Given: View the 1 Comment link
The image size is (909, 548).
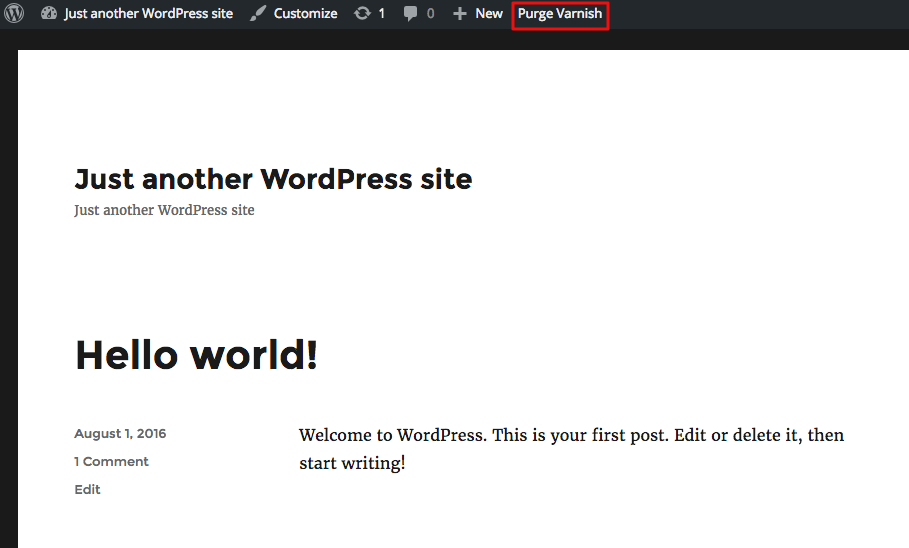Looking at the screenshot, I should point(111,462).
